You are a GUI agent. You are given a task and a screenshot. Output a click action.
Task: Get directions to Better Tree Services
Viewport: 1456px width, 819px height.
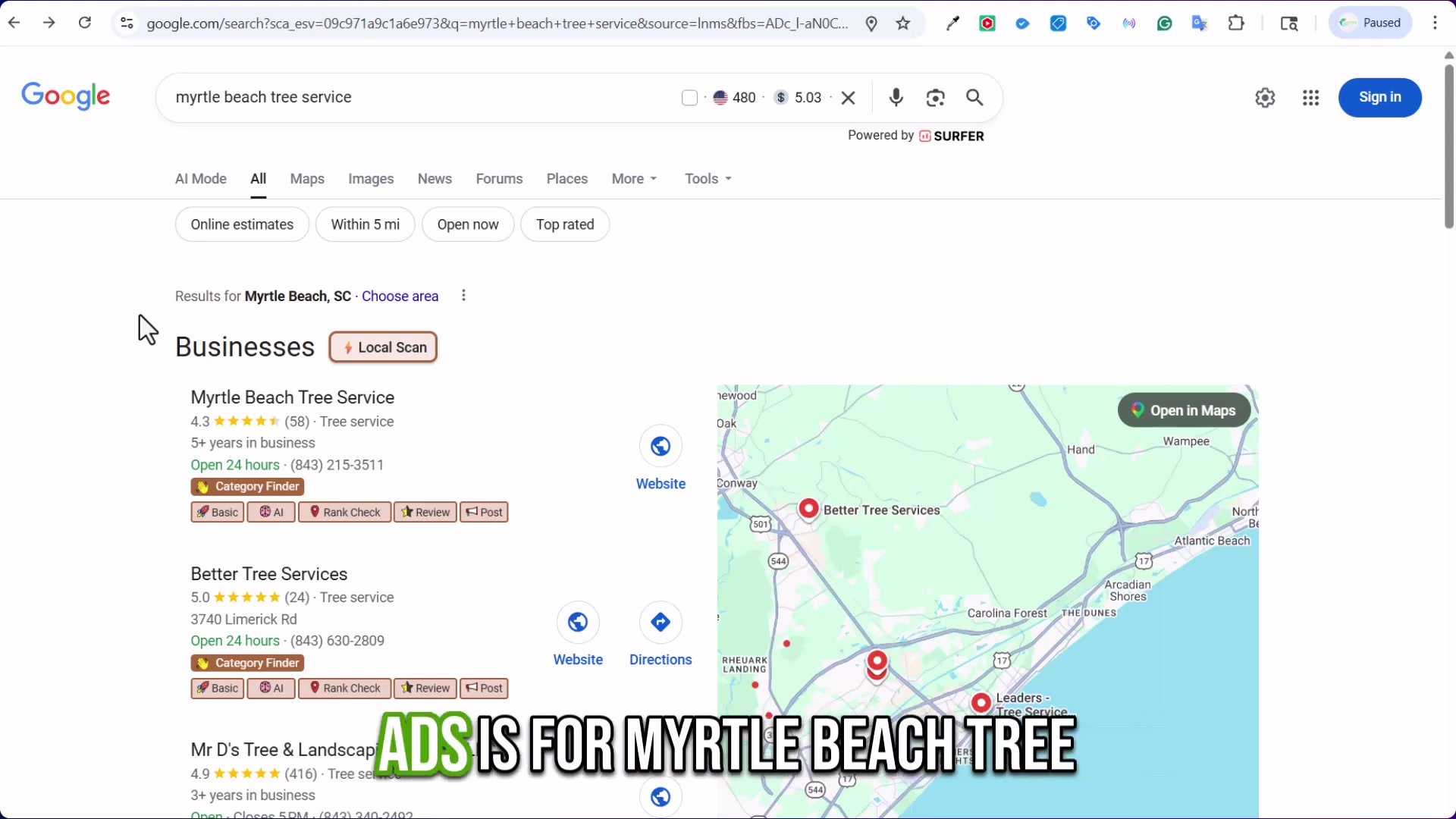661,623
